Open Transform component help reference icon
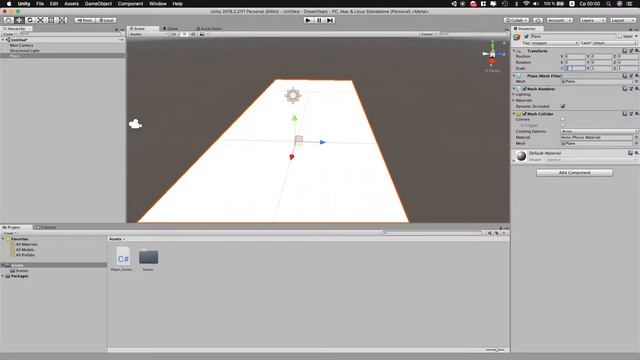The image size is (640, 360). click(x=624, y=51)
